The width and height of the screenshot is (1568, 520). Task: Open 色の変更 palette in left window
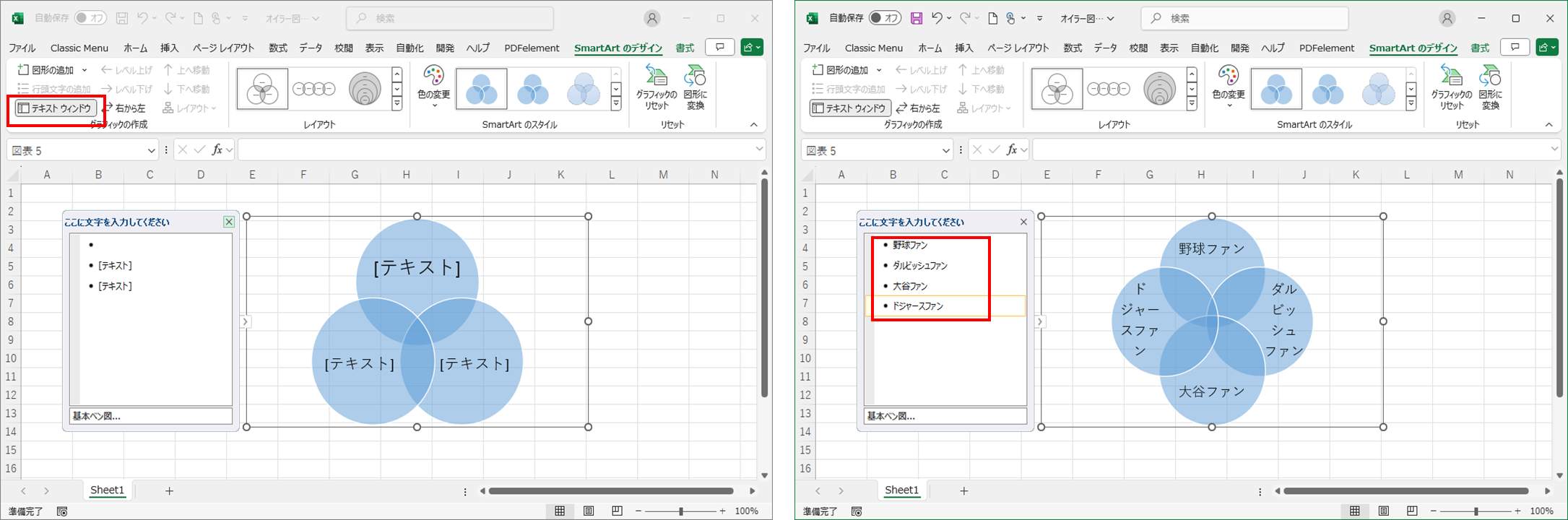[x=434, y=87]
